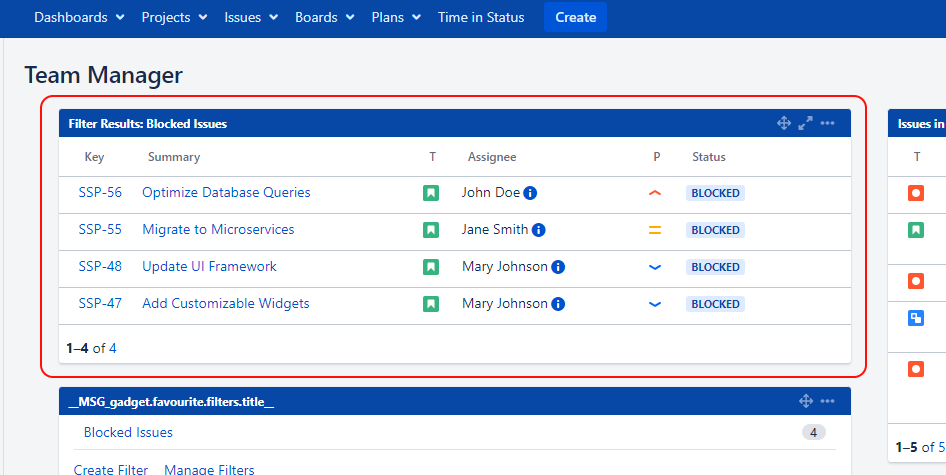Click the Manage Filters link
946x475 pixels.
209,470
